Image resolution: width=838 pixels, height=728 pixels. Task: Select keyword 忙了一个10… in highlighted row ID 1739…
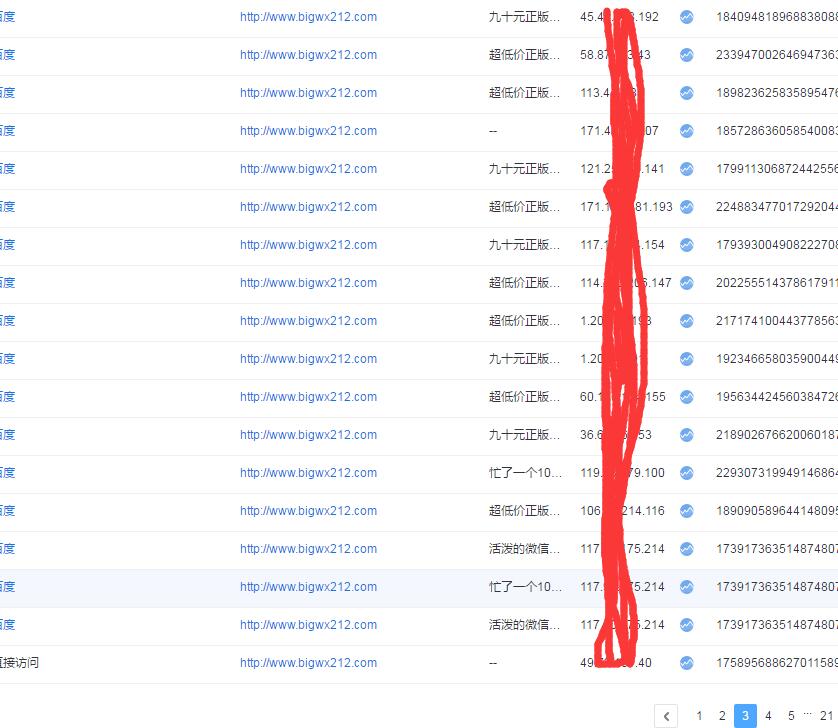[525, 587]
